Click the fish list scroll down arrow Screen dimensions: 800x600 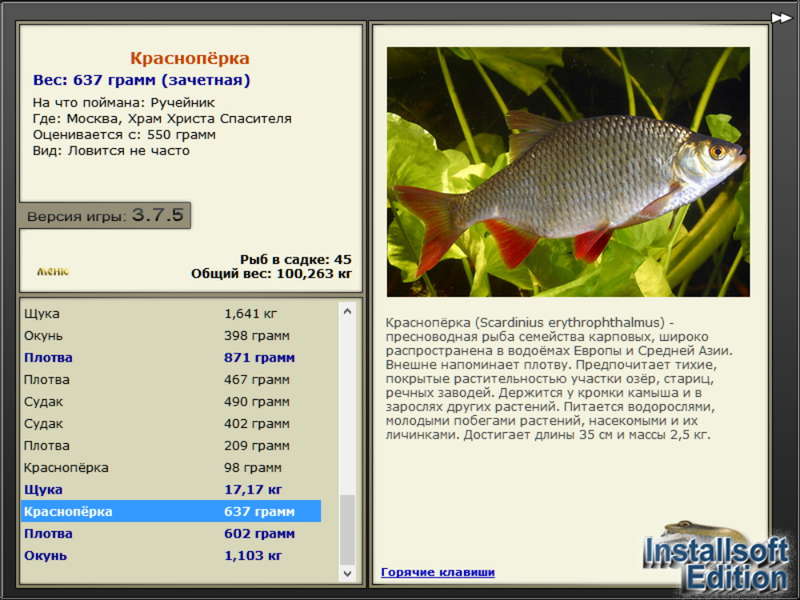(x=347, y=573)
